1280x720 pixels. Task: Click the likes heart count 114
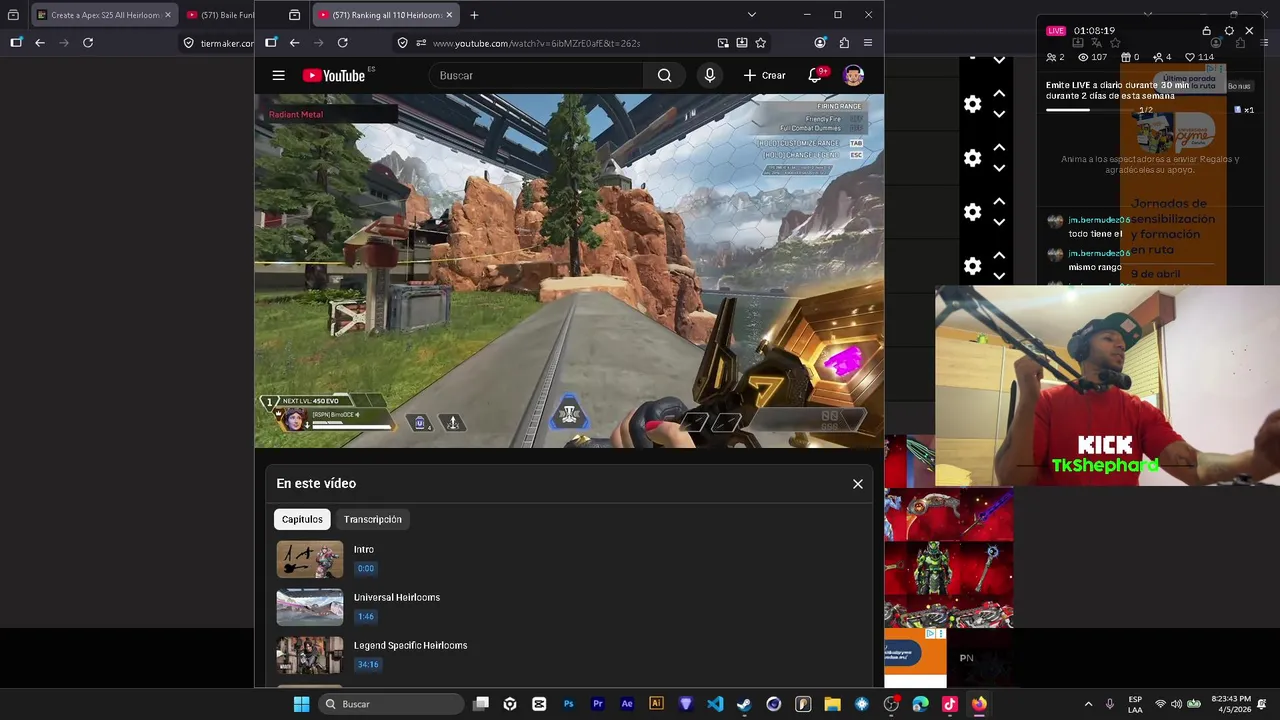tap(1199, 57)
